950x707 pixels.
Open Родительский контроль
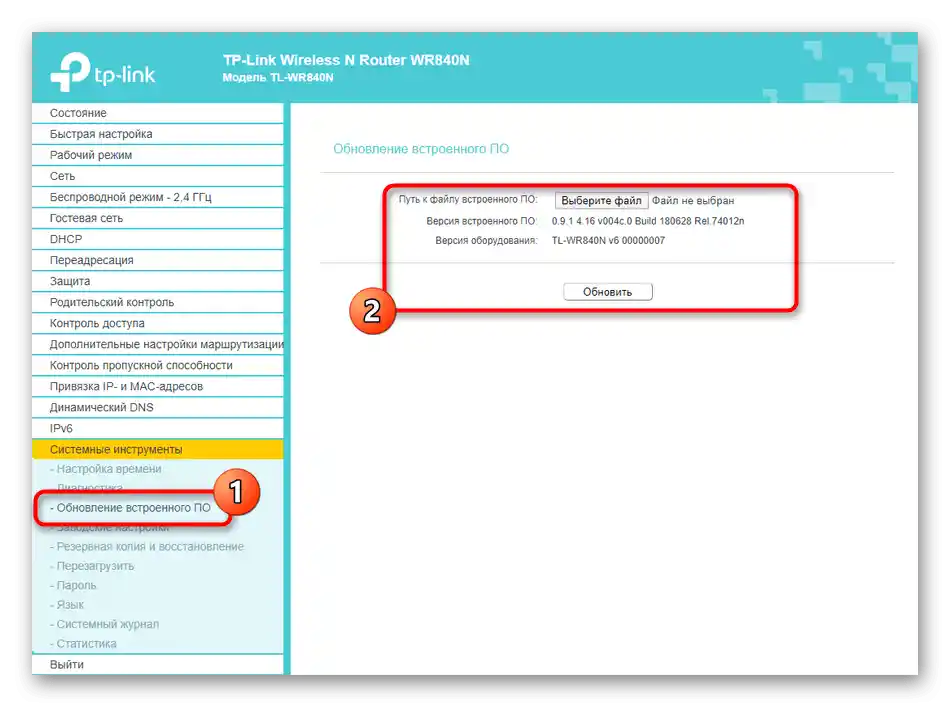158,302
